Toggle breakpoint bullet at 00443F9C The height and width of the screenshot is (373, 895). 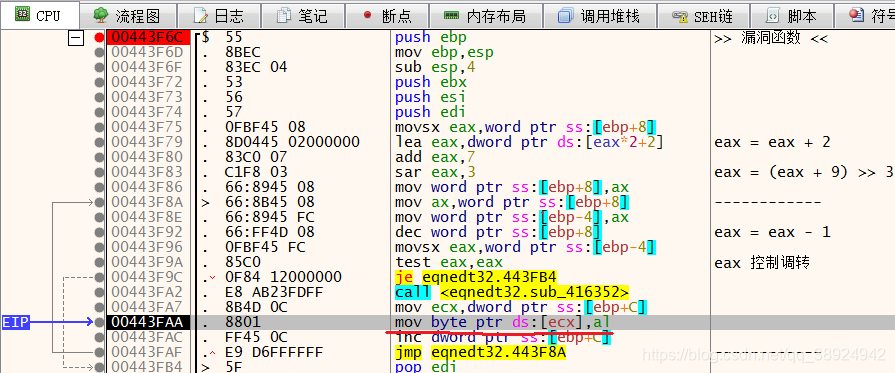tap(99, 277)
